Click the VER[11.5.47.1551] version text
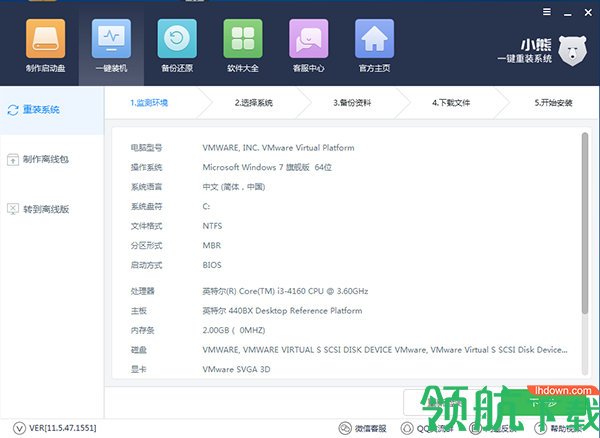Screen dimensions: 600x438 tap(63, 428)
